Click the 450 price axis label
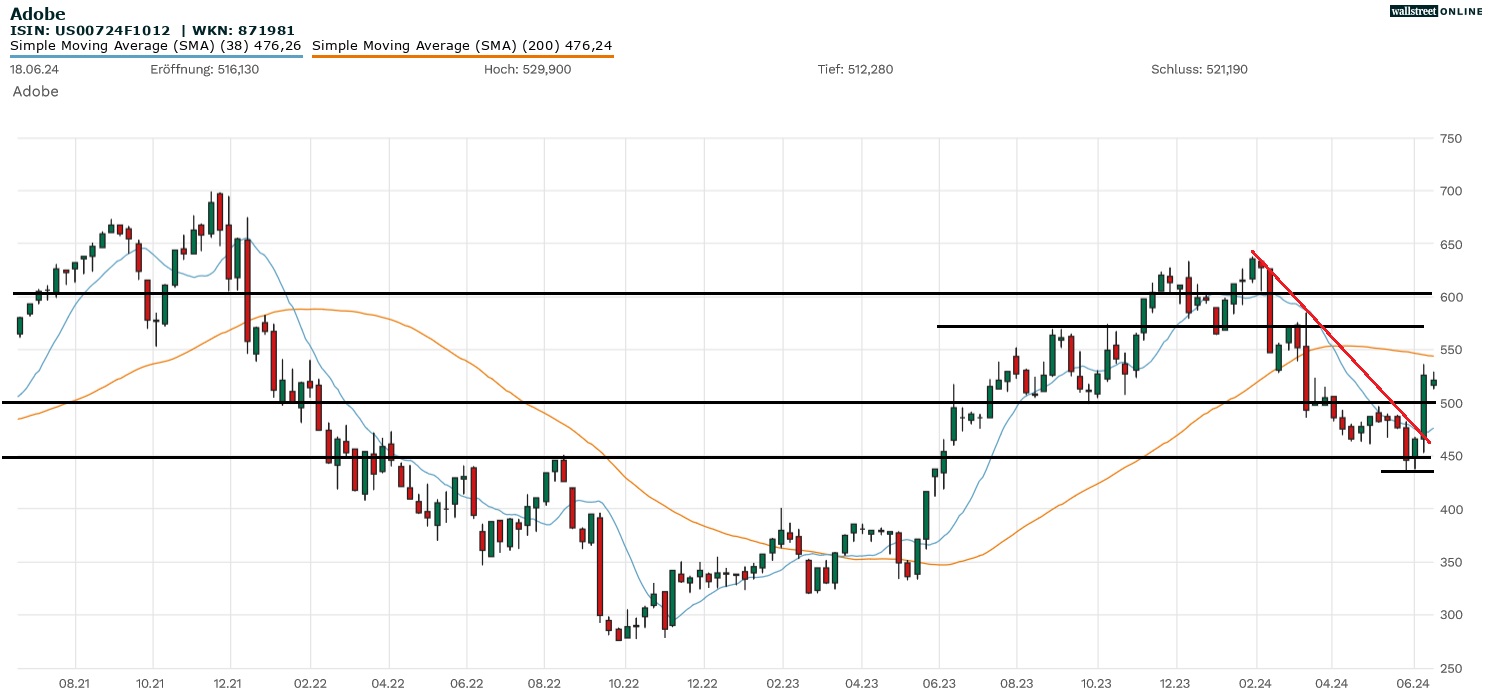Image resolution: width=1490 pixels, height=689 pixels. [x=1449, y=456]
